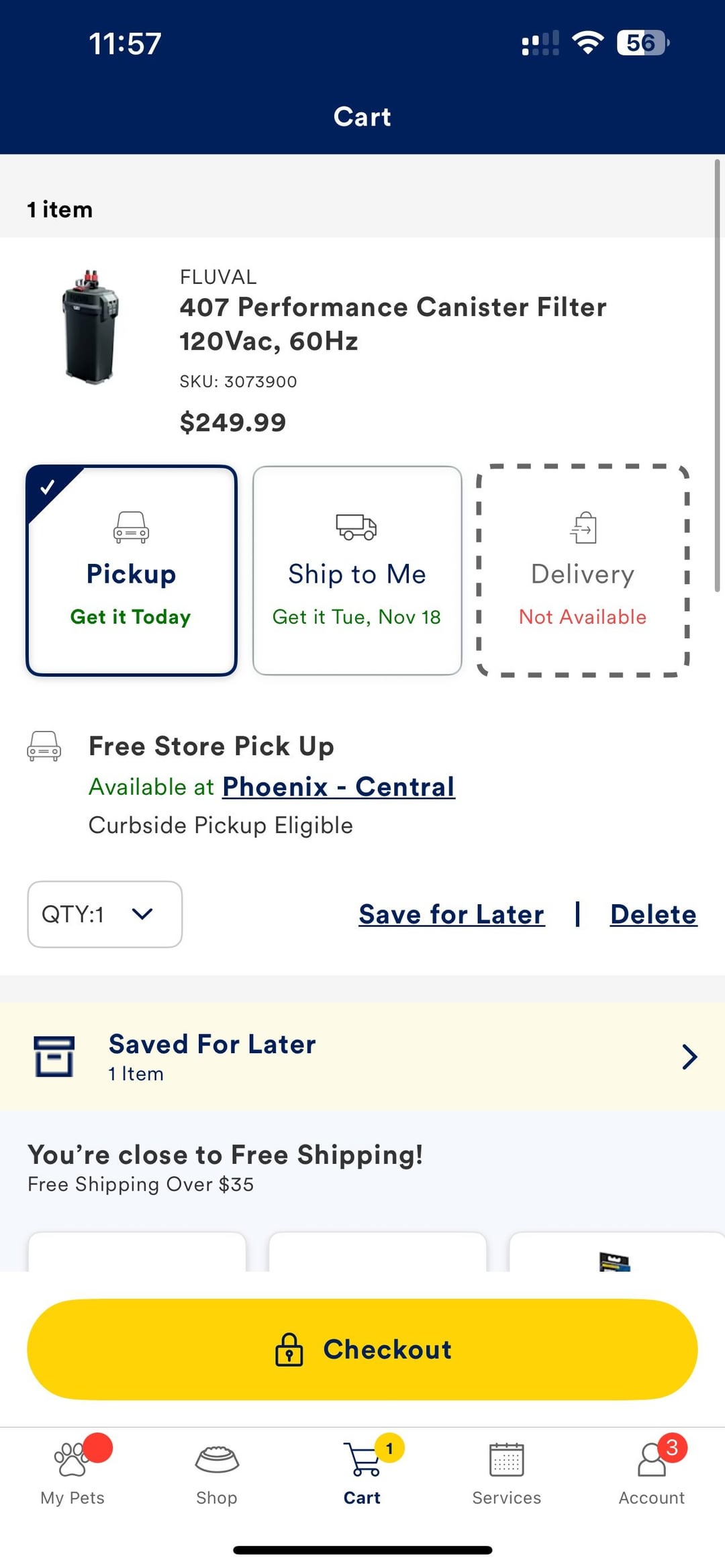Tap the Free Store Pick Up car icon
This screenshot has height=1568, width=725.
point(44,746)
